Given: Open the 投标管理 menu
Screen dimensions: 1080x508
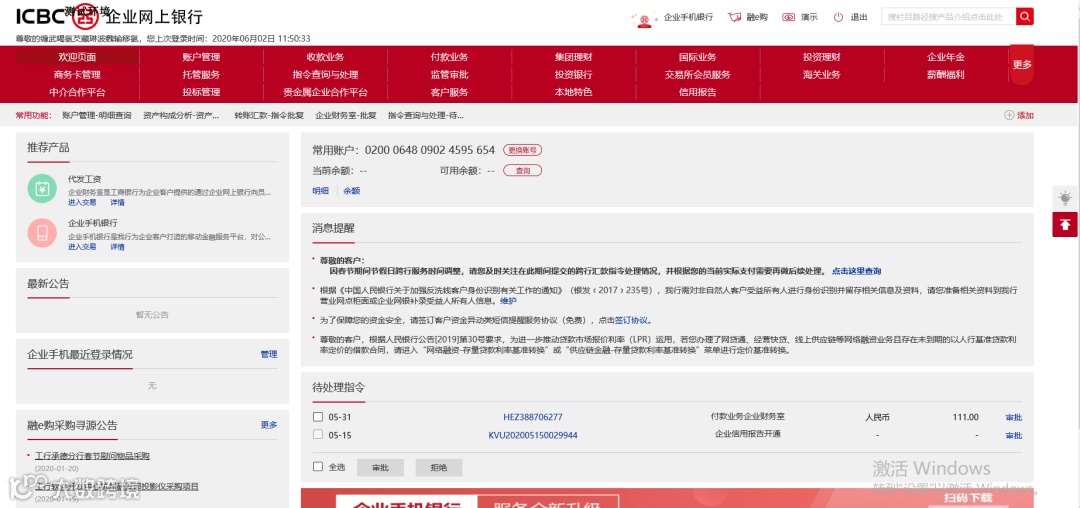Looking at the screenshot, I should [x=201, y=92].
